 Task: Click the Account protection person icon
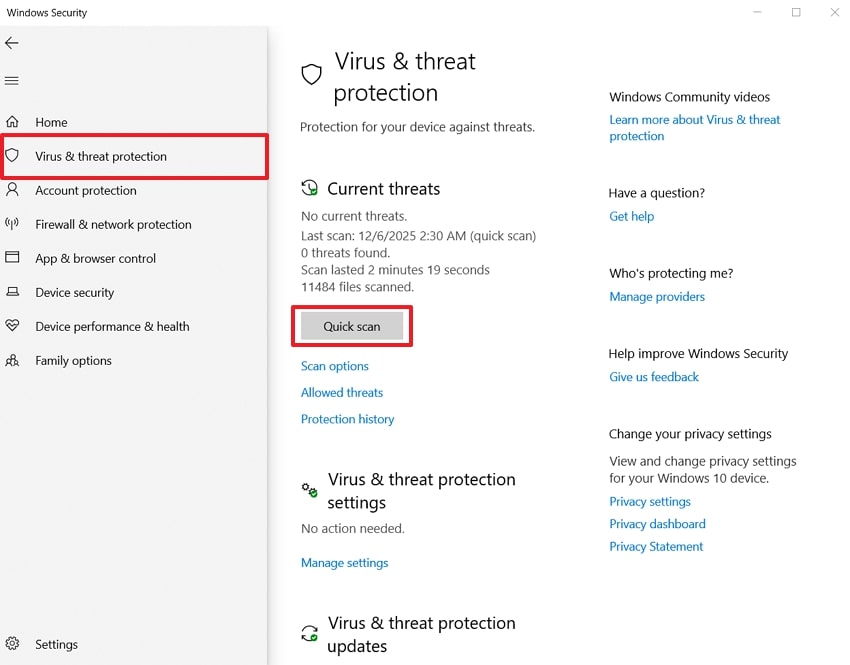pyautogui.click(x=13, y=190)
